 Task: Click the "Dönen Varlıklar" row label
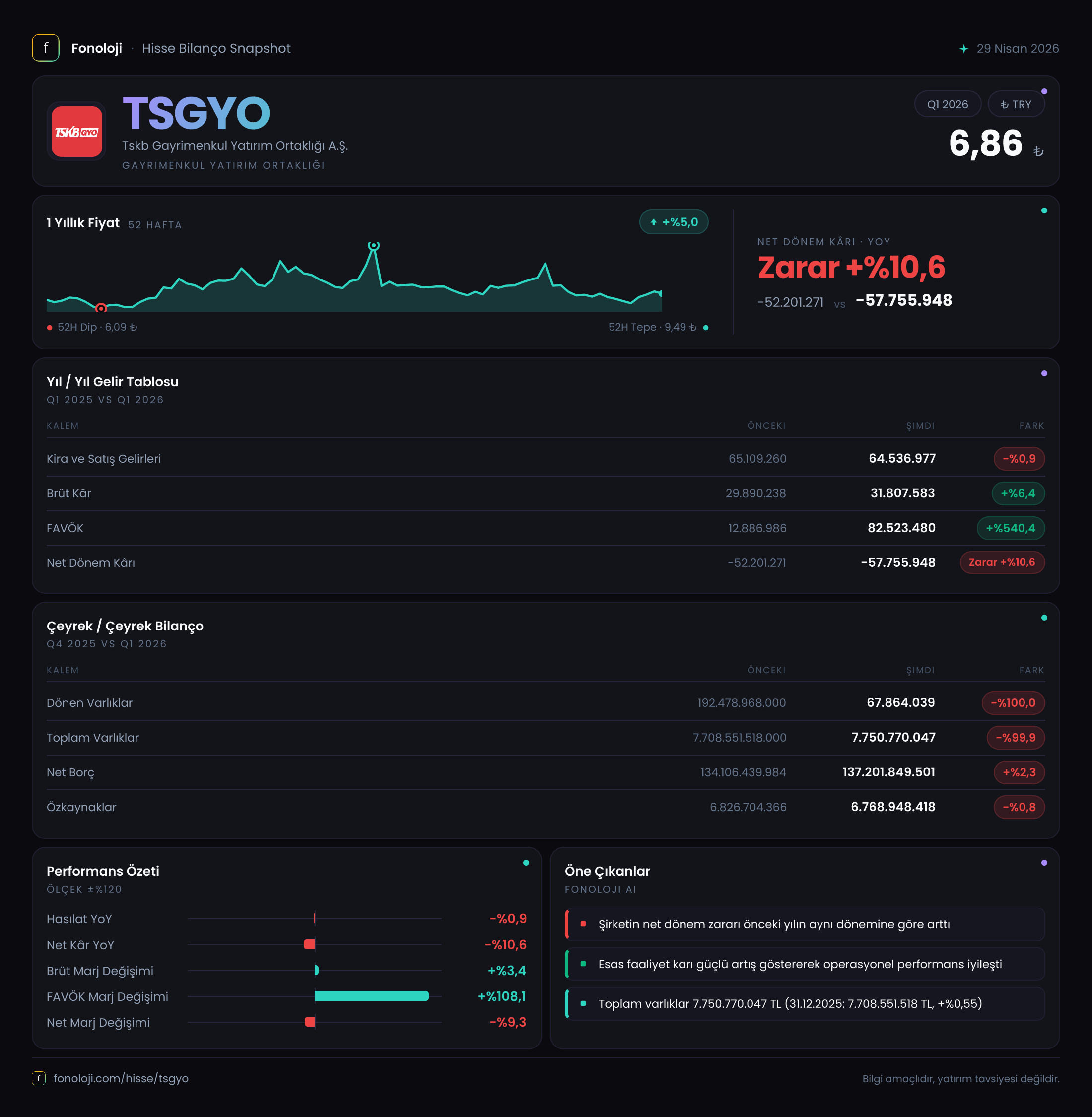tap(89, 703)
